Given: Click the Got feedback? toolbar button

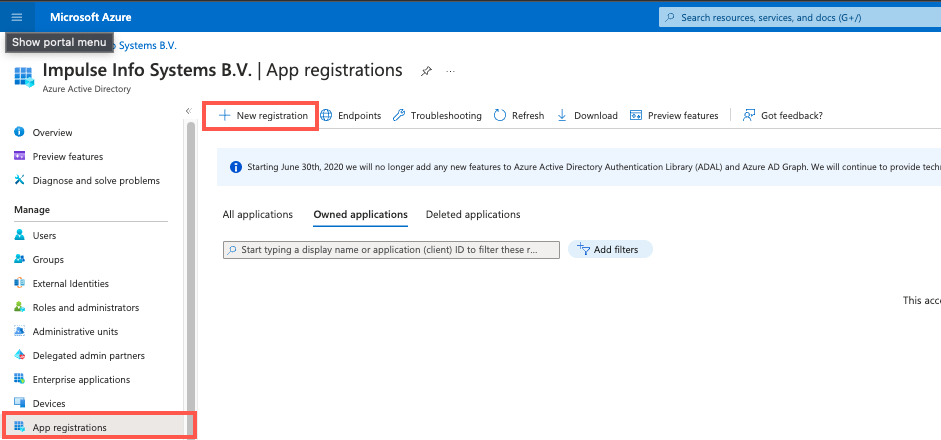Looking at the screenshot, I should 783,115.
